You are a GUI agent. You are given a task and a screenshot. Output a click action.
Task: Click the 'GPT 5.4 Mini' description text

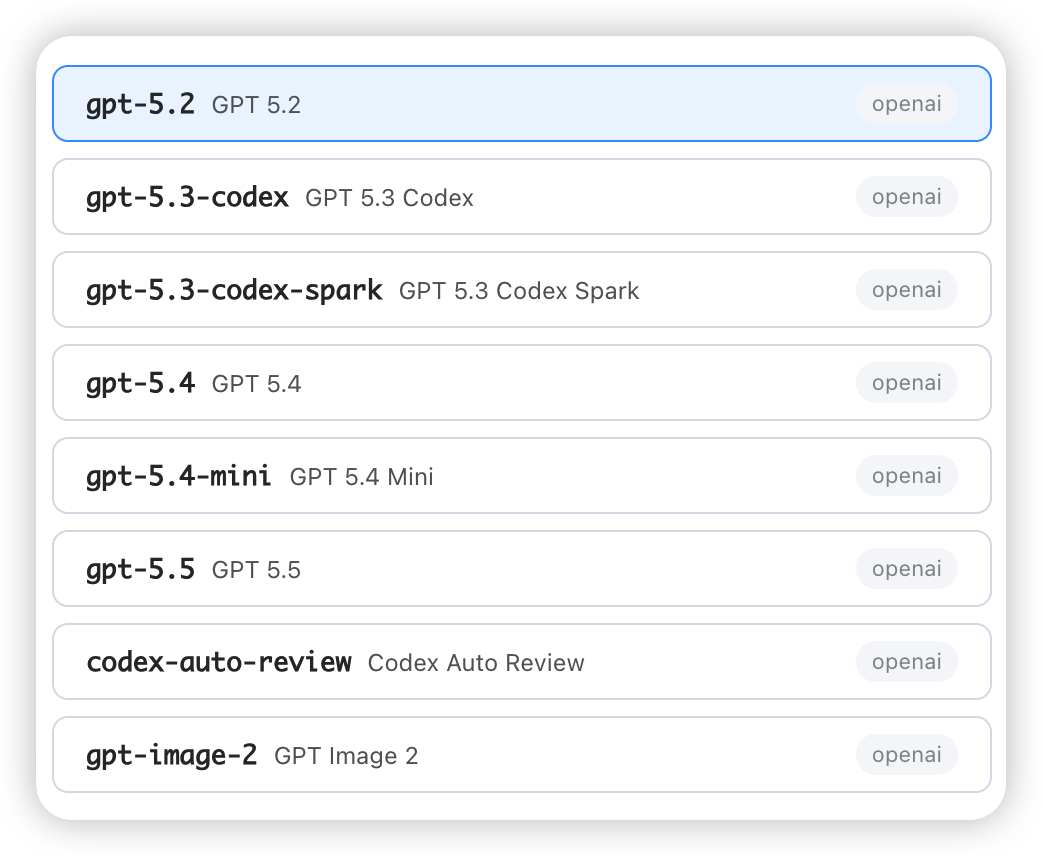362,477
